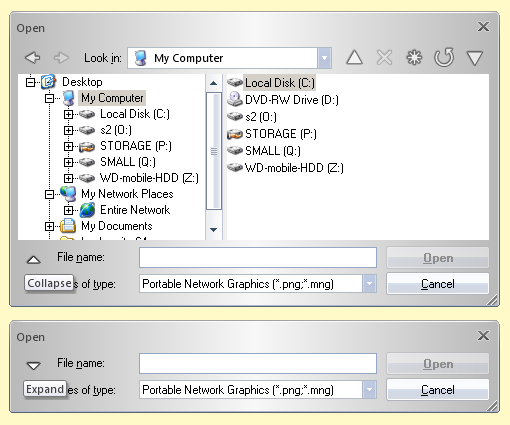Click the forward arrow navigation icon
The image size is (510, 425).
point(61,58)
